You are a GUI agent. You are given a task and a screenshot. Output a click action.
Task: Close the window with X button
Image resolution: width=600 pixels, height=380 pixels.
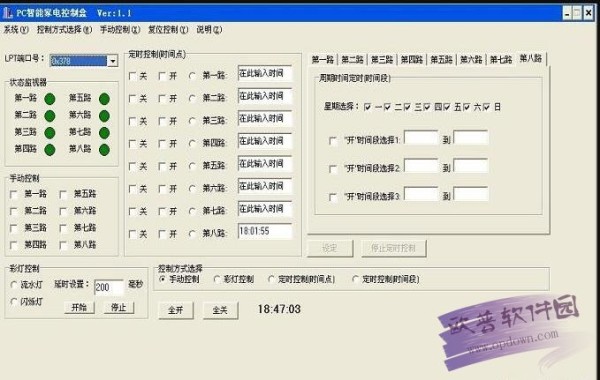pyautogui.click(x=588, y=13)
